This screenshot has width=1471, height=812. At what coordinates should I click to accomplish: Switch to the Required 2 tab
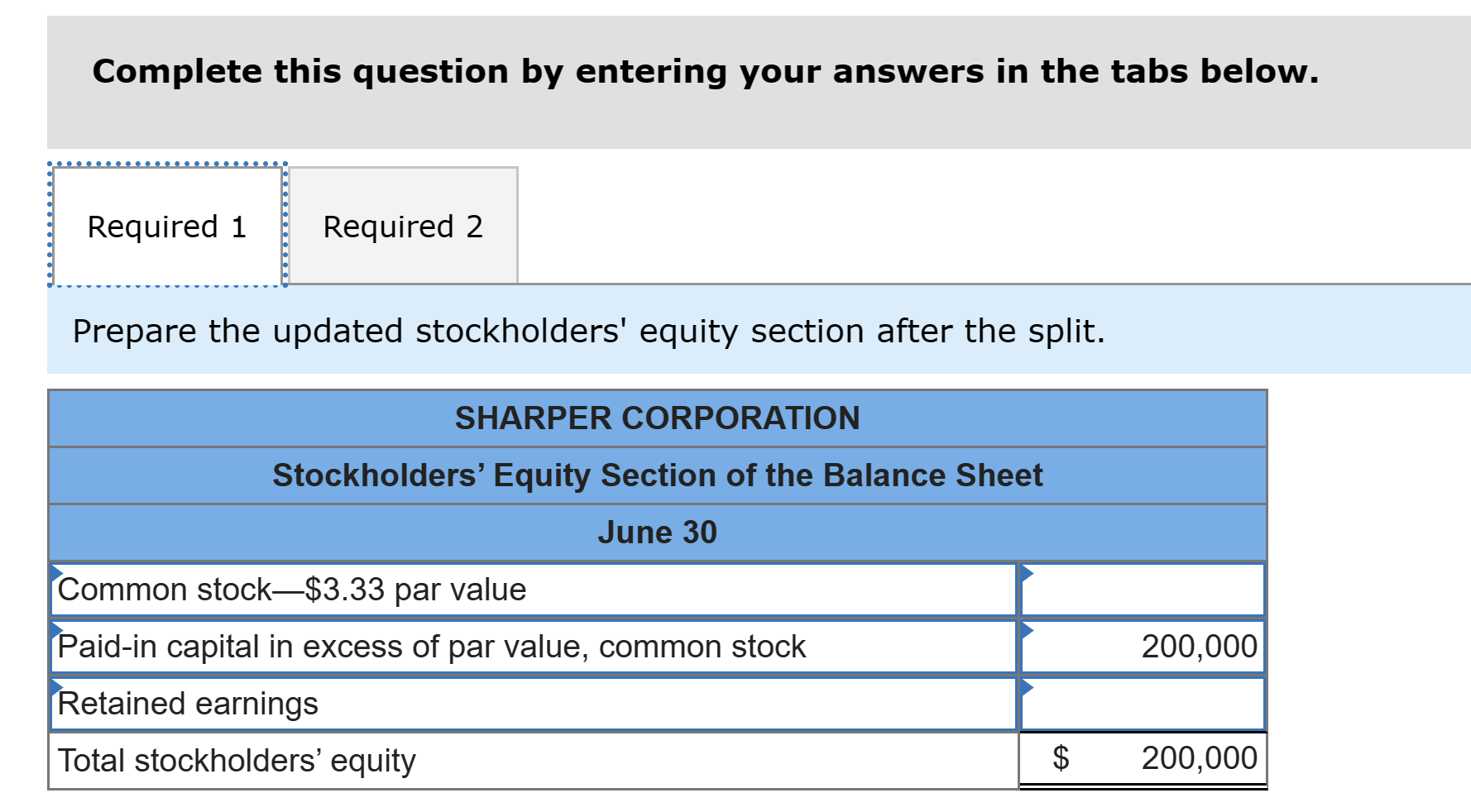tap(403, 225)
